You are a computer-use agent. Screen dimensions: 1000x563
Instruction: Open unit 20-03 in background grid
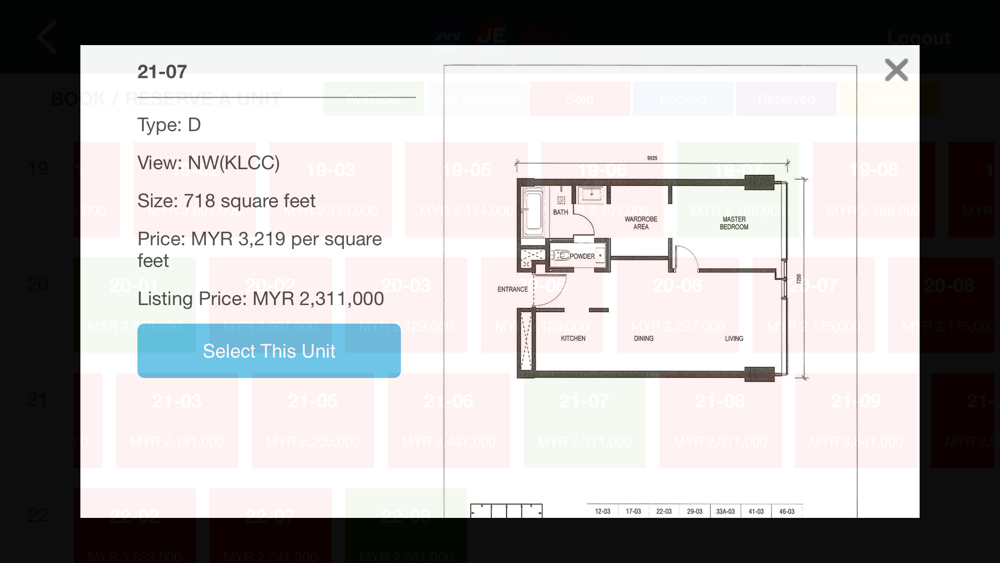(406, 305)
